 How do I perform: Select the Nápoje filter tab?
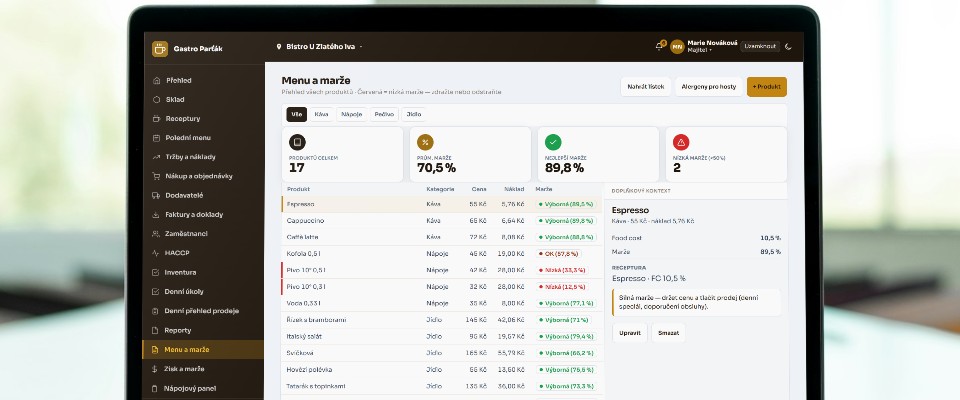(351, 115)
